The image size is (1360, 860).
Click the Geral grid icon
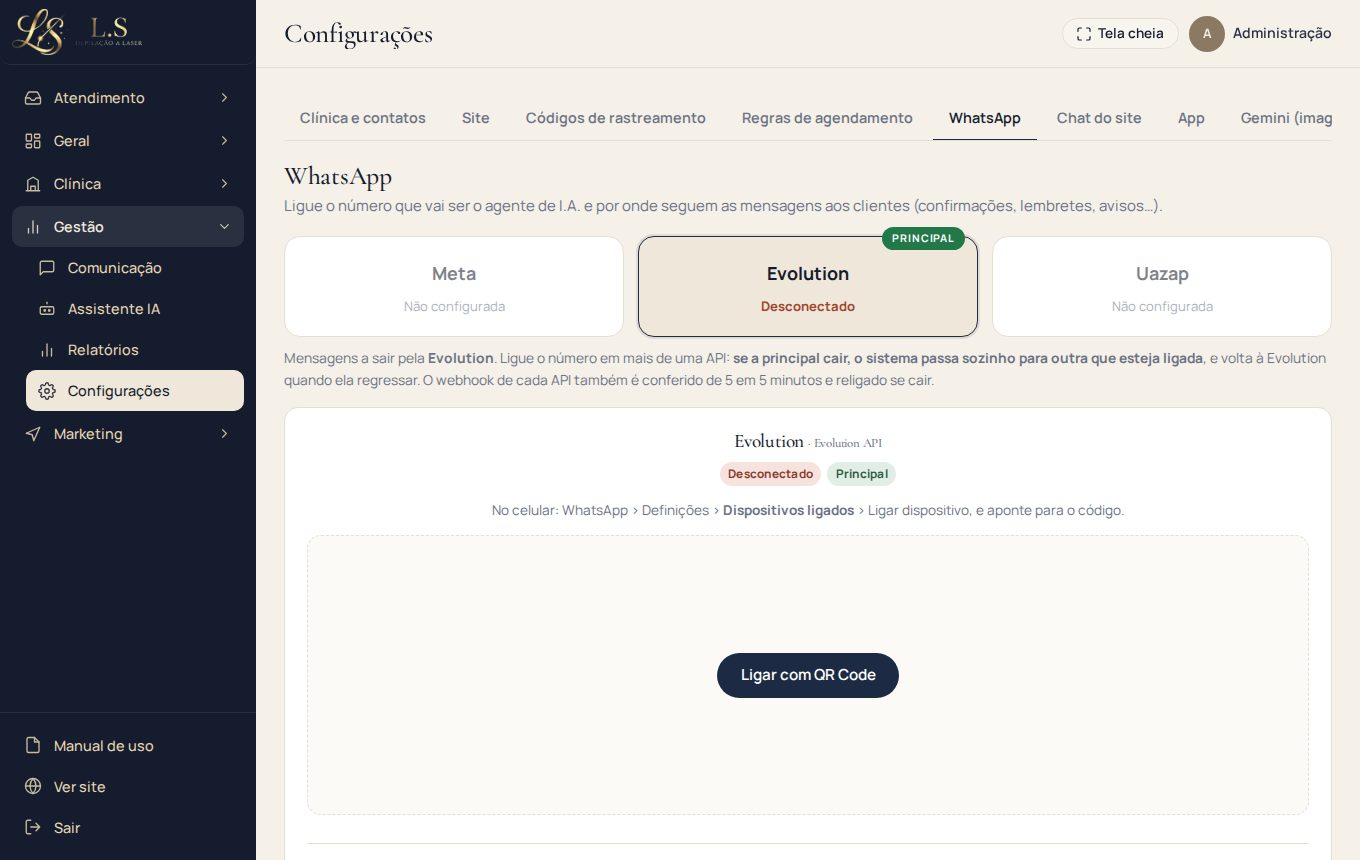click(33, 141)
